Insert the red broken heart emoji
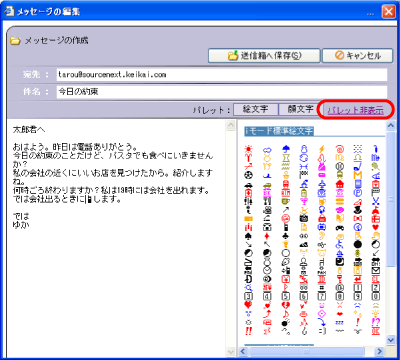Viewport: 400px width, 360px height. click(286, 305)
